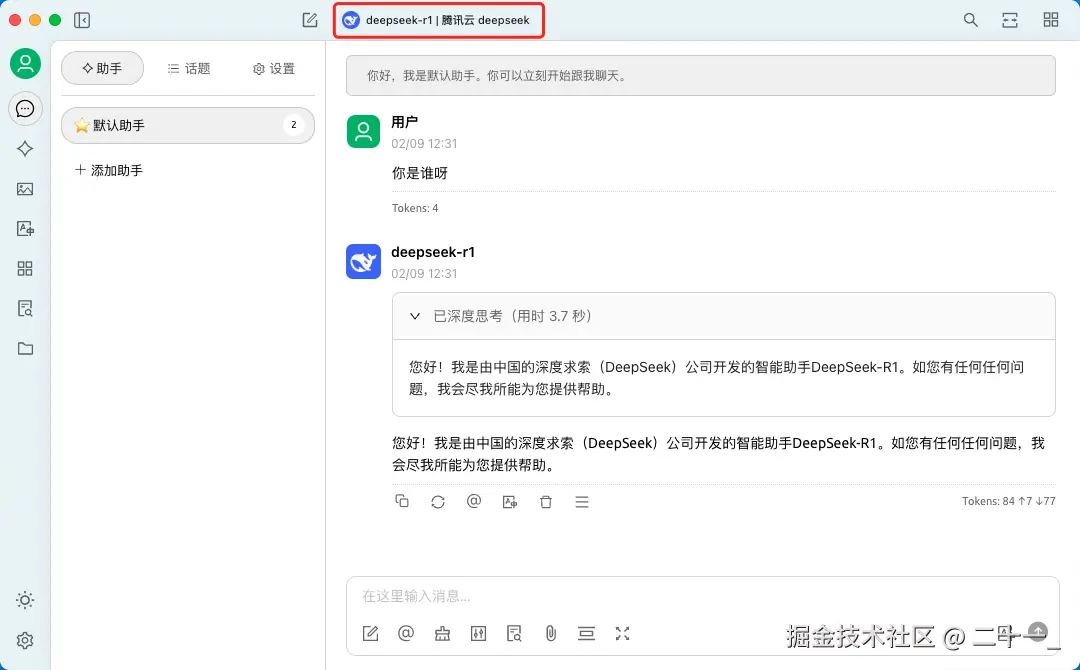
Task: Click the Tokens: 4 label
Action: tap(415, 208)
